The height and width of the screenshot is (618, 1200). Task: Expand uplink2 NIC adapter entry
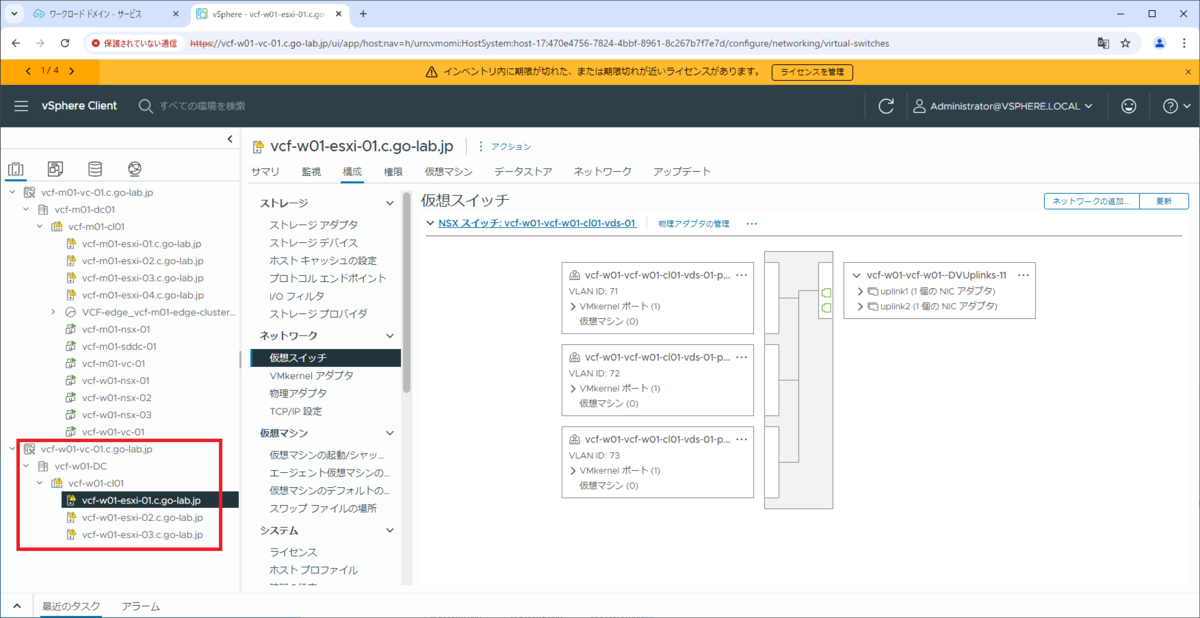860,306
